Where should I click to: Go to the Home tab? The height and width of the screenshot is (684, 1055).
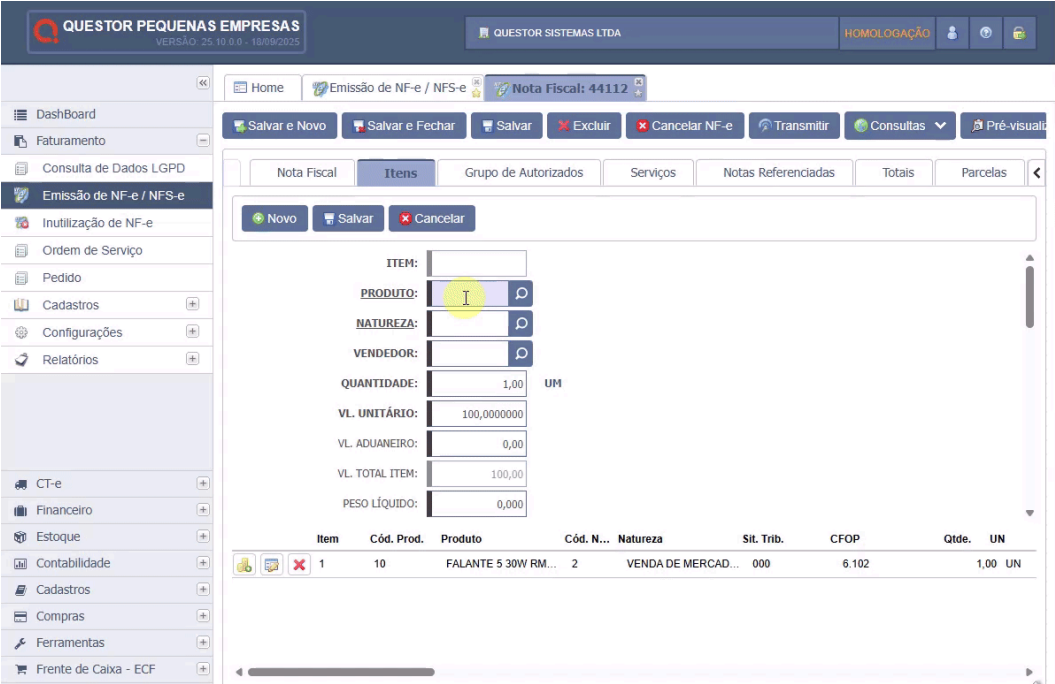(x=259, y=88)
